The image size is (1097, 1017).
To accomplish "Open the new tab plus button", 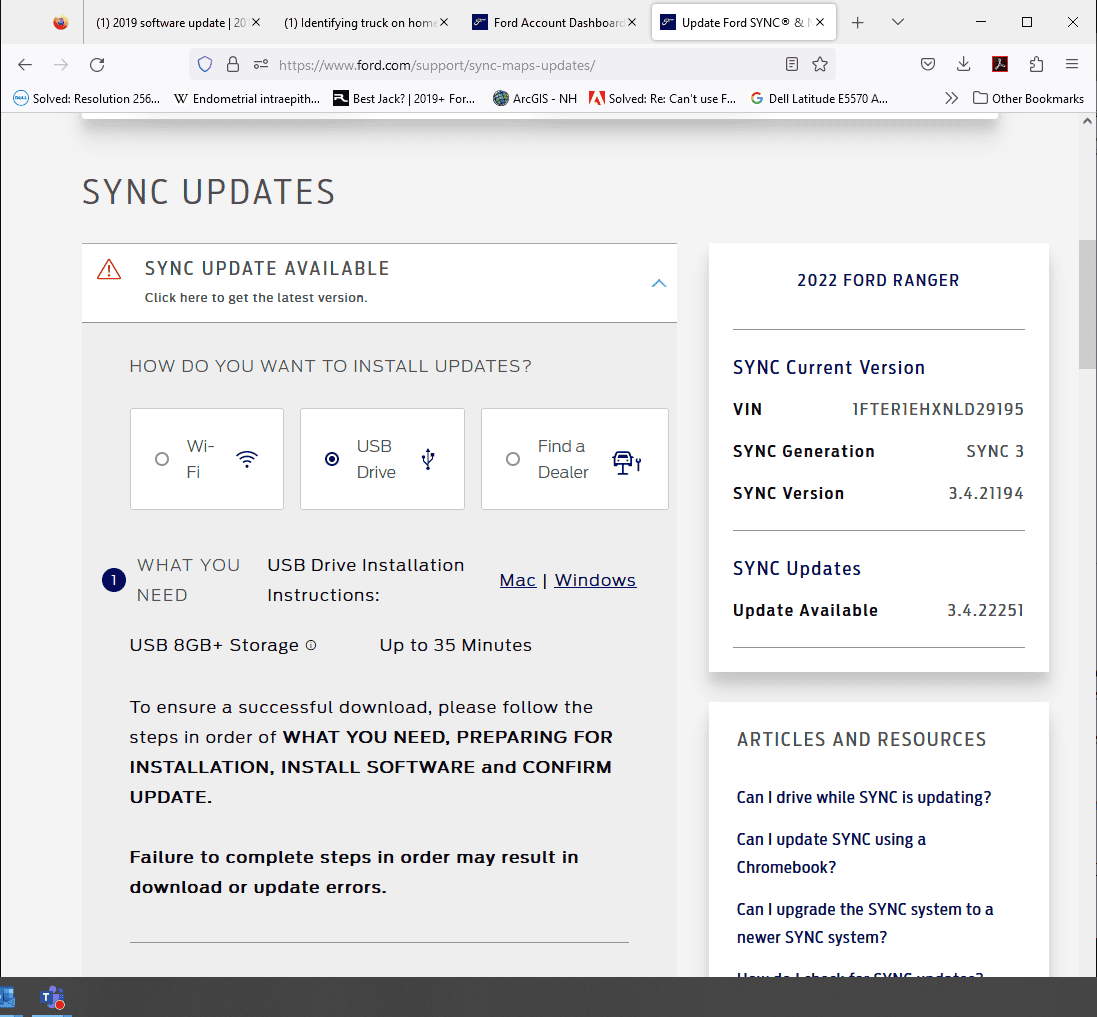I will [858, 22].
